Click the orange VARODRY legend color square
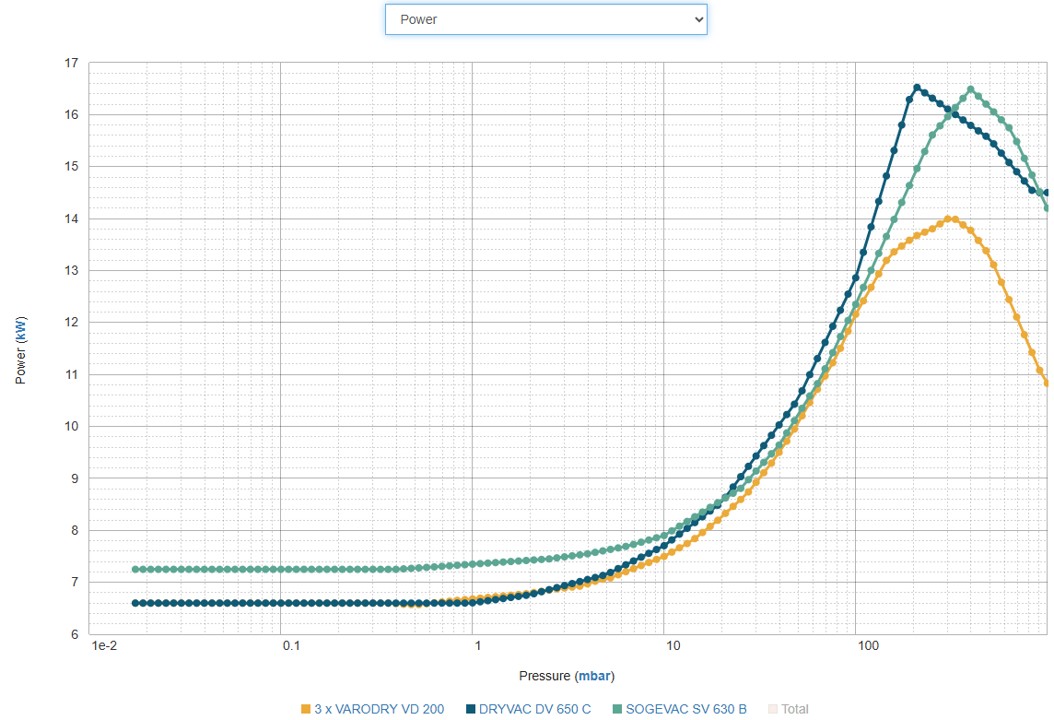The image size is (1054, 720). pyautogui.click(x=306, y=709)
